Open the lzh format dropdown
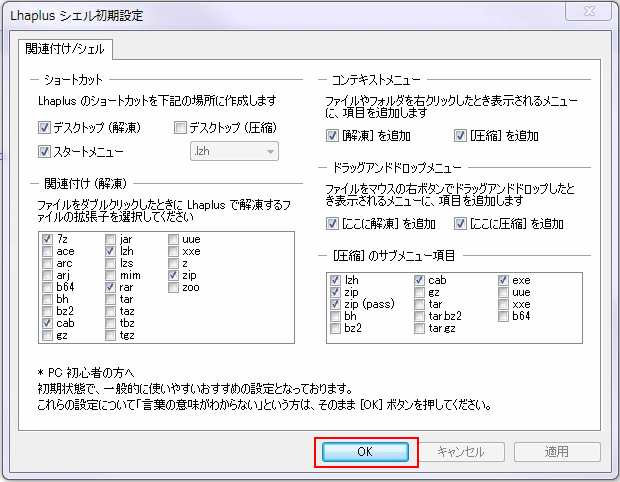 tap(234, 152)
